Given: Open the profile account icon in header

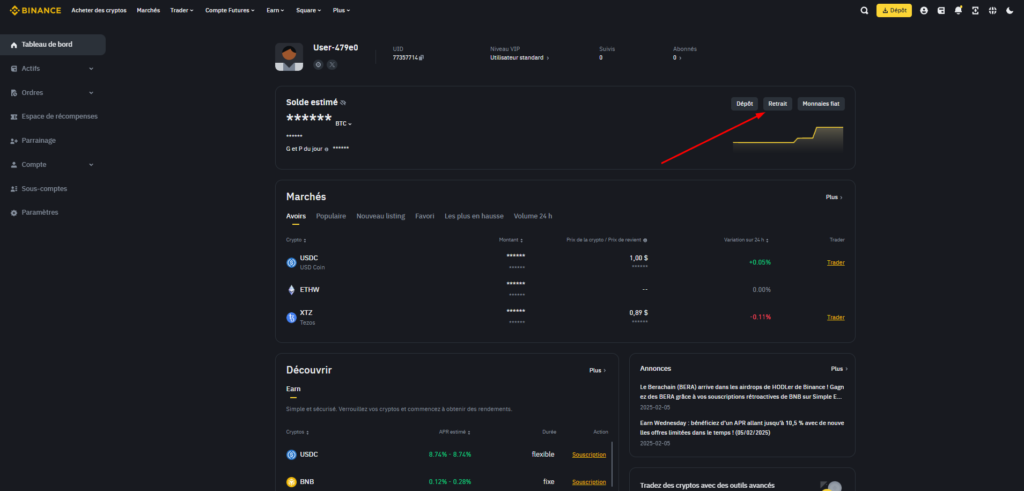Looking at the screenshot, I should (924, 10).
